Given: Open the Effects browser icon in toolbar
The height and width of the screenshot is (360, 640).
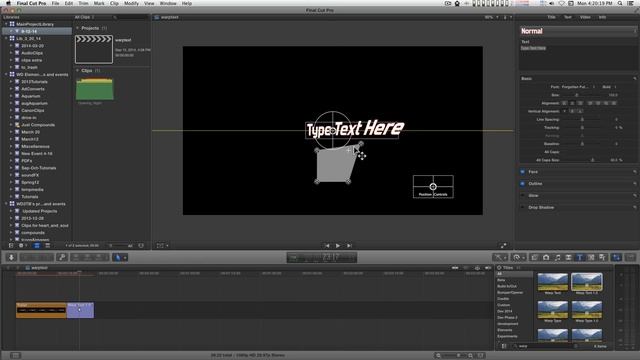Looking at the screenshot, I should point(534,257).
